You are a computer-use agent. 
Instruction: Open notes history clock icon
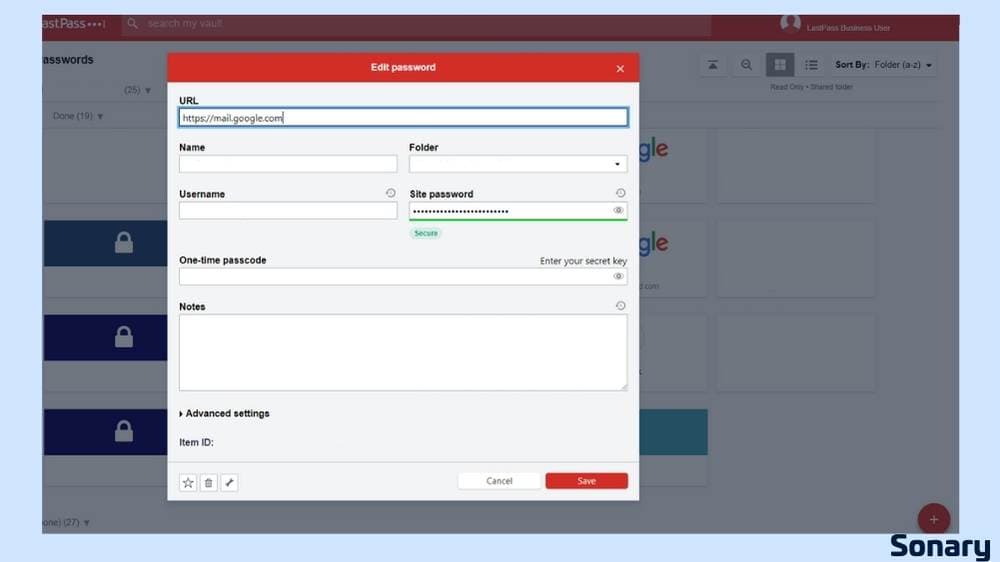click(620, 306)
